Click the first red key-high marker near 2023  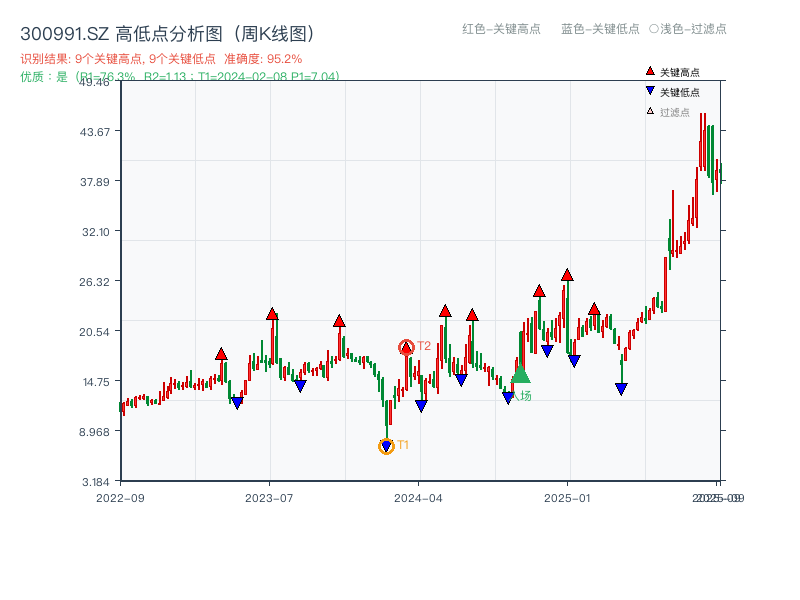pos(220,352)
